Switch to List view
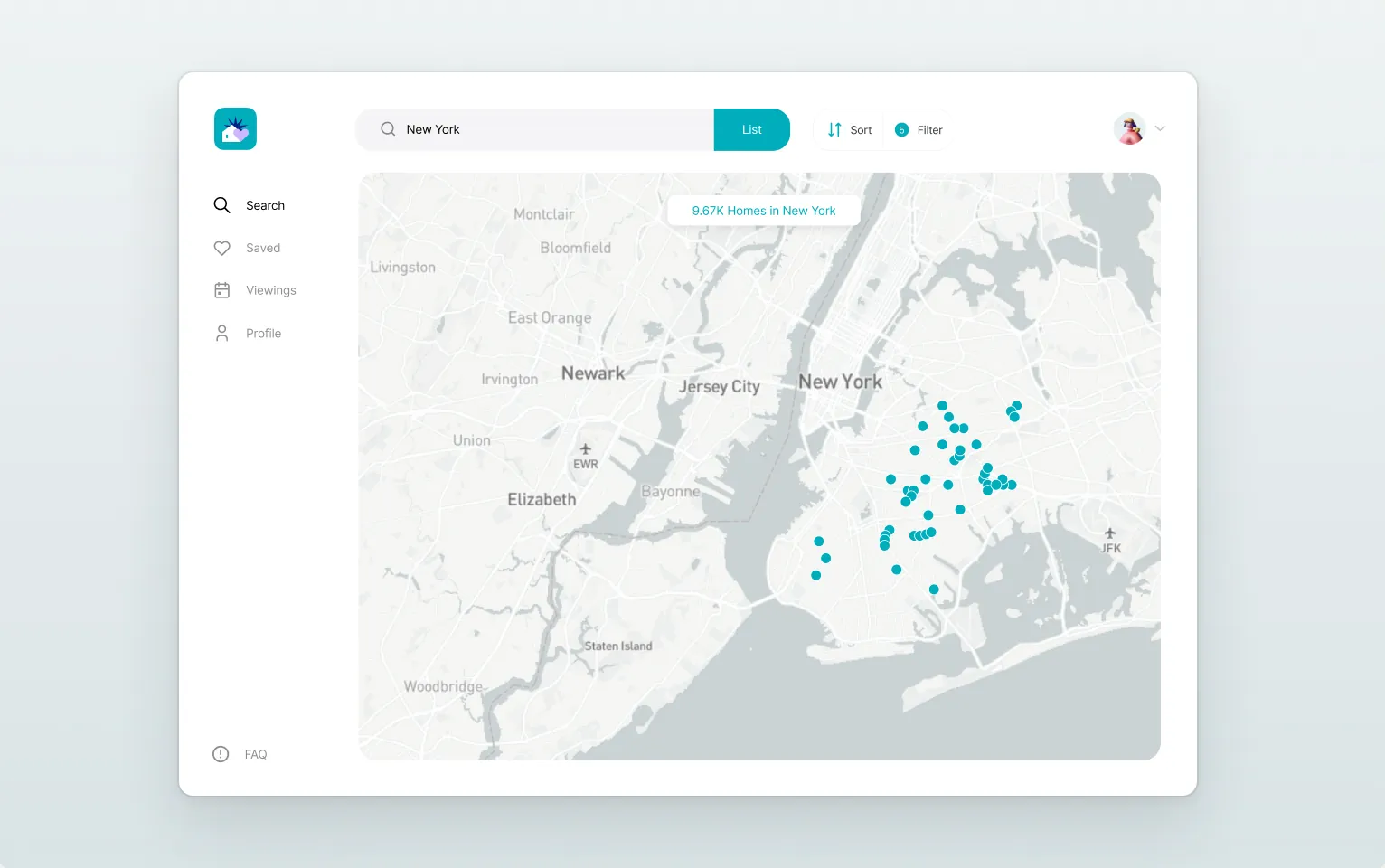The image size is (1385, 868). pos(752,129)
